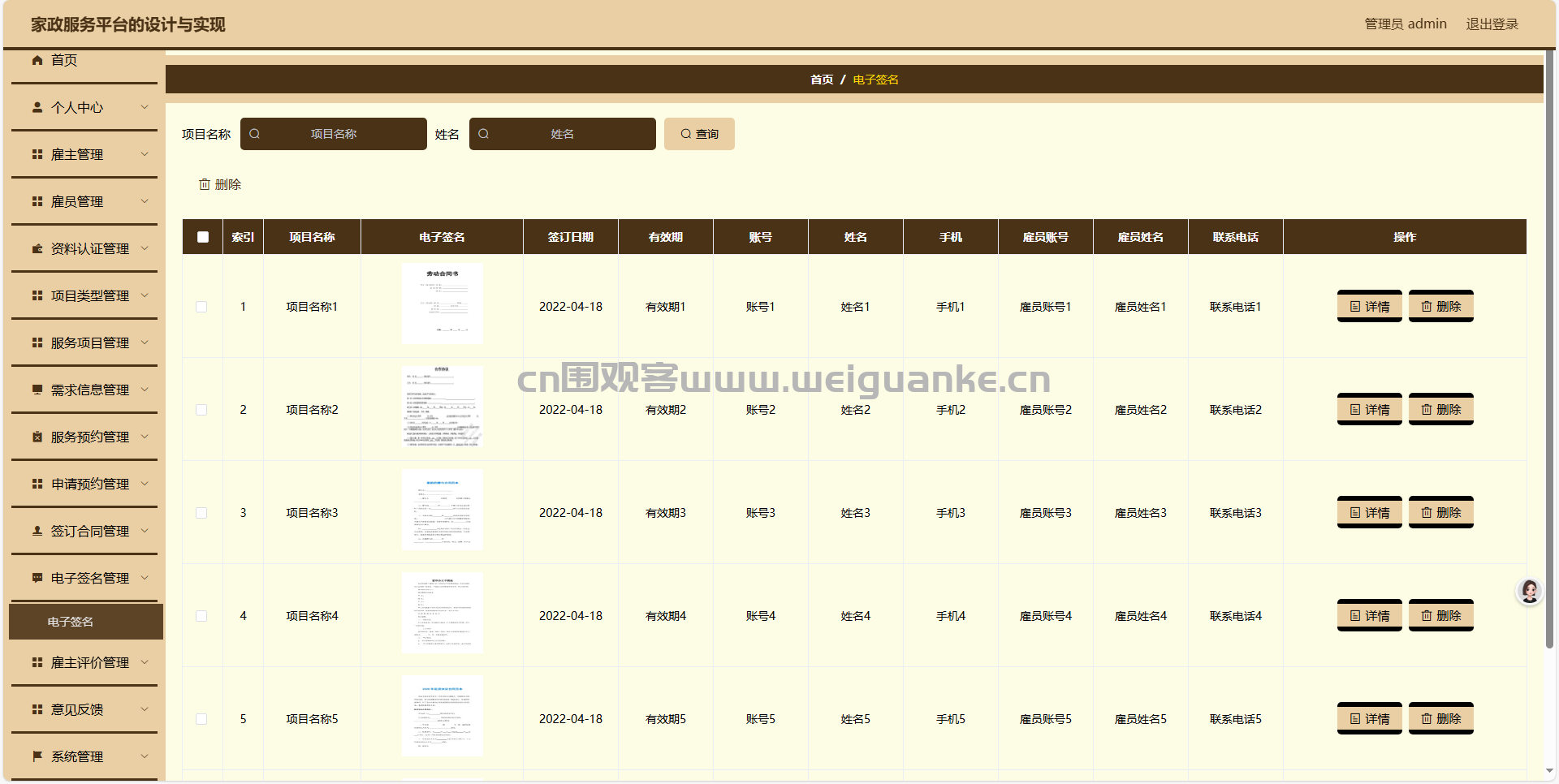Click the floating avatar assistant icon
Screen dimensions: 1559x784
coord(1530,591)
